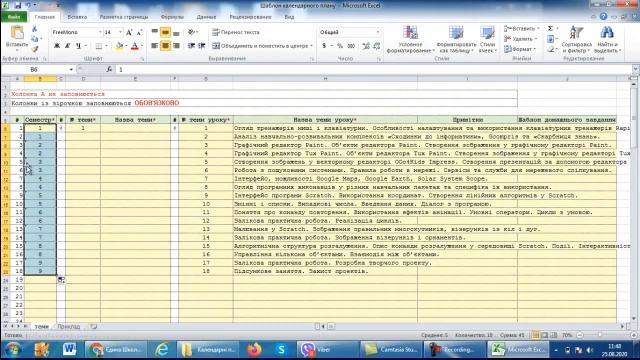Click the Auto Fill Options icon below selection

pyautogui.click(x=61, y=280)
